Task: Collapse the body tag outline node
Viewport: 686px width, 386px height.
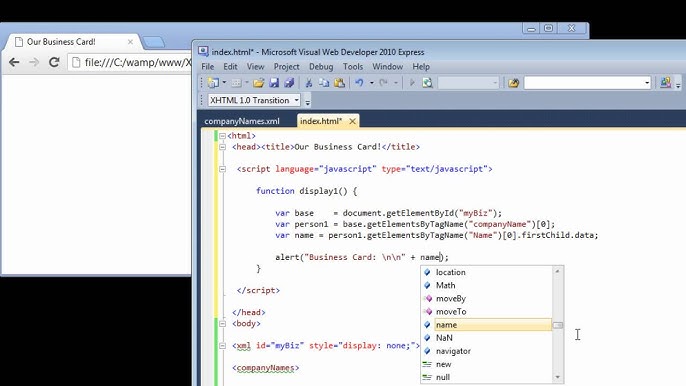Action: 222,324
